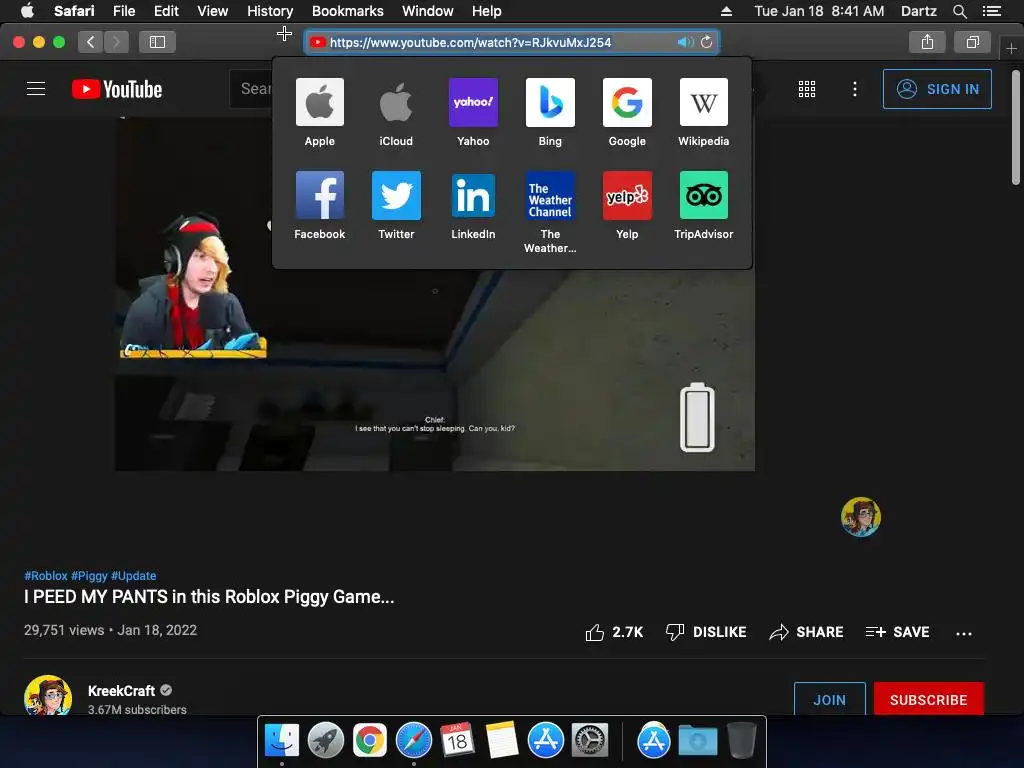Go forward with Safari's forward arrow
This screenshot has width=1024, height=768.
pos(116,42)
